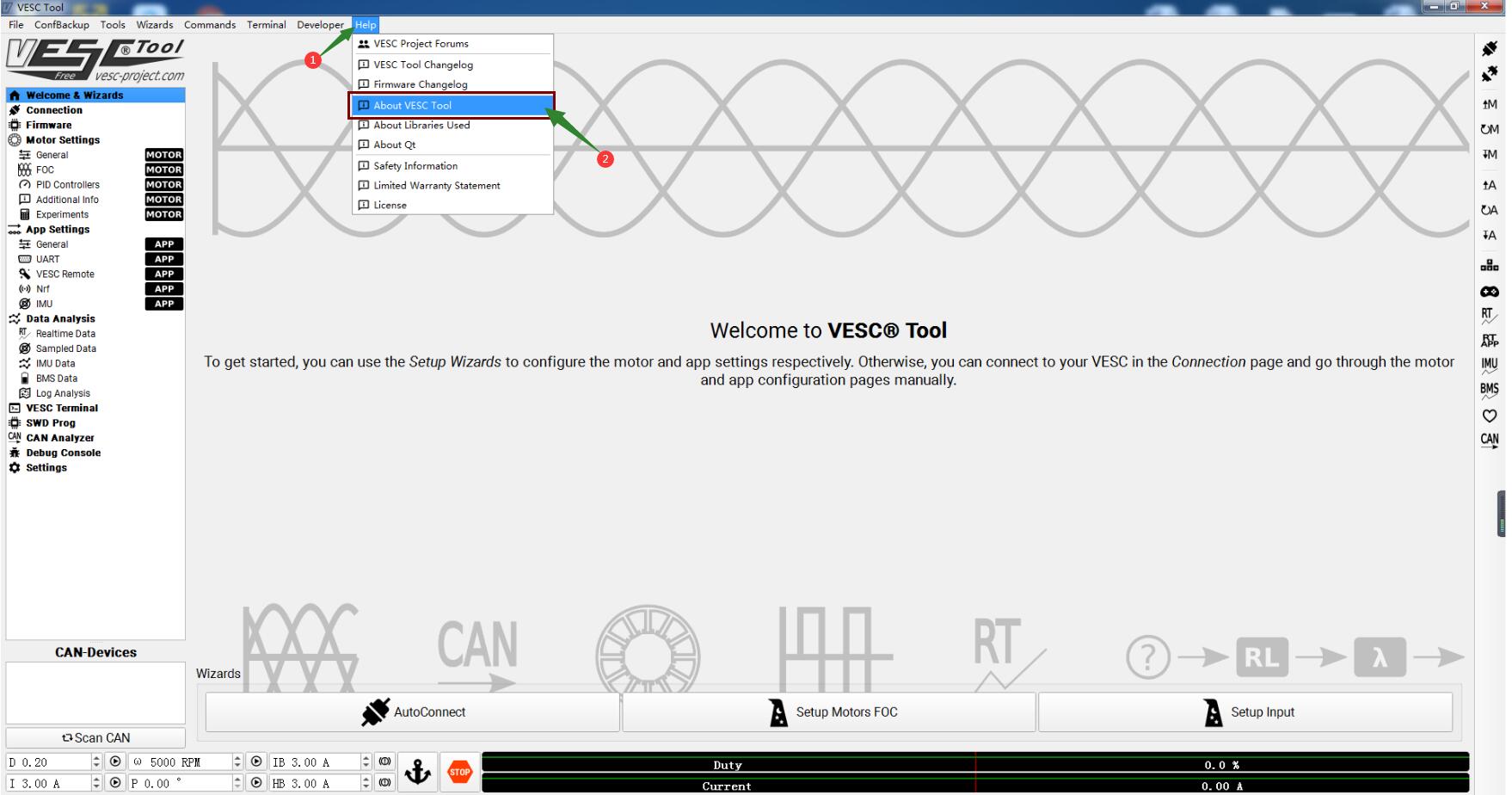This screenshot has height=795, width=1512.
Task: Click the AutoConnect wizard button
Action: tap(413, 712)
